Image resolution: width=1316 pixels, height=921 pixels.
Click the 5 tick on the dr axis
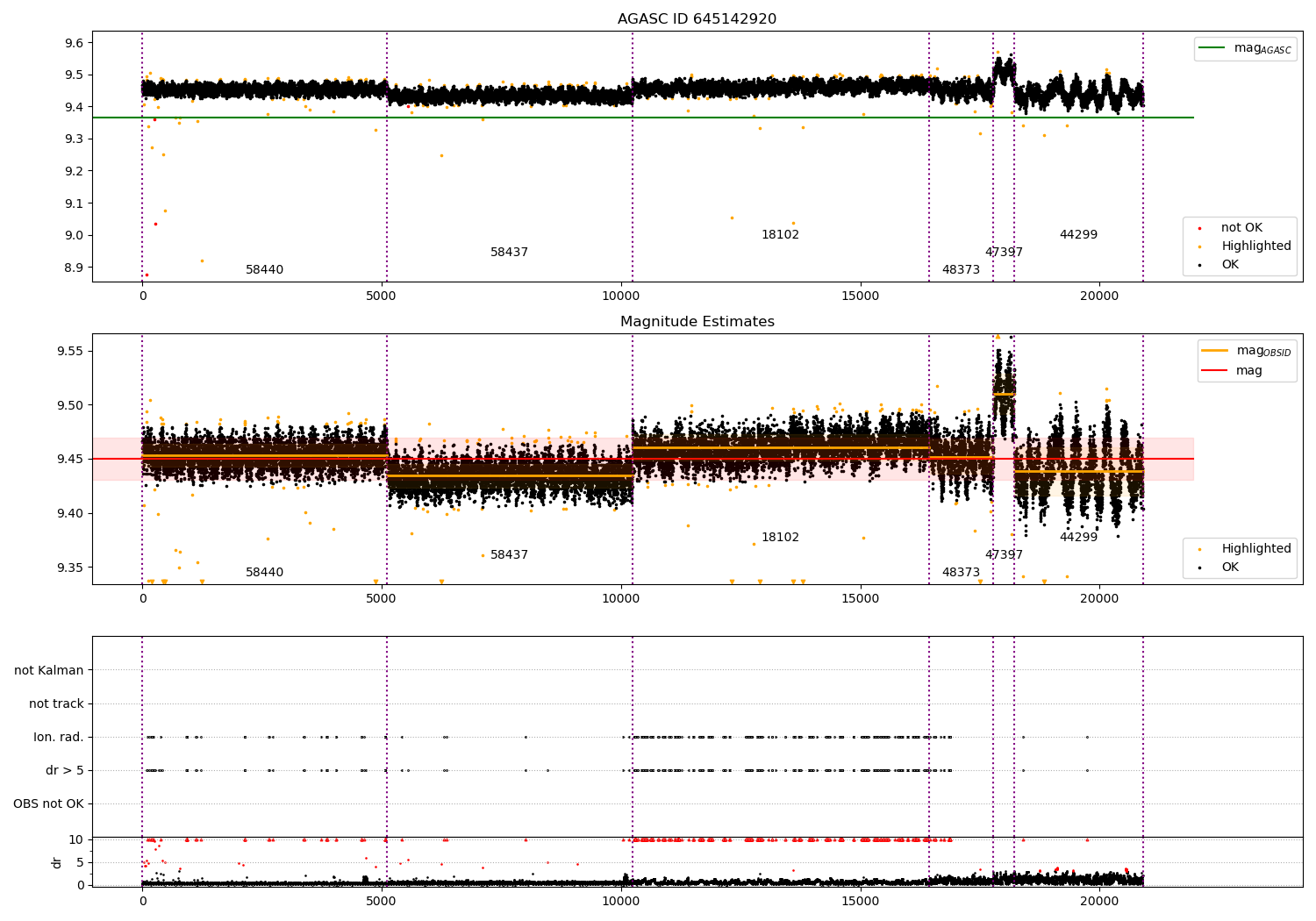(x=81, y=863)
